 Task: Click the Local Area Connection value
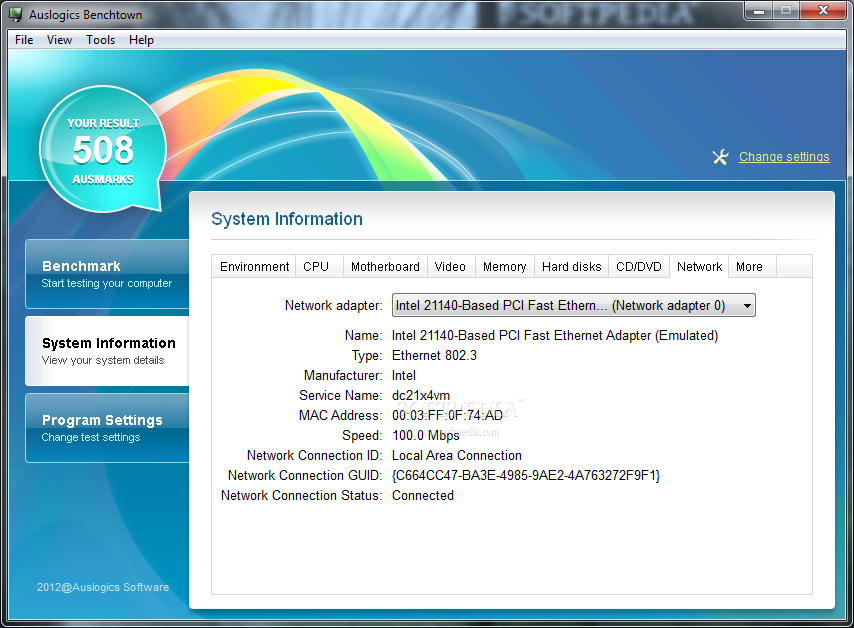[456, 455]
